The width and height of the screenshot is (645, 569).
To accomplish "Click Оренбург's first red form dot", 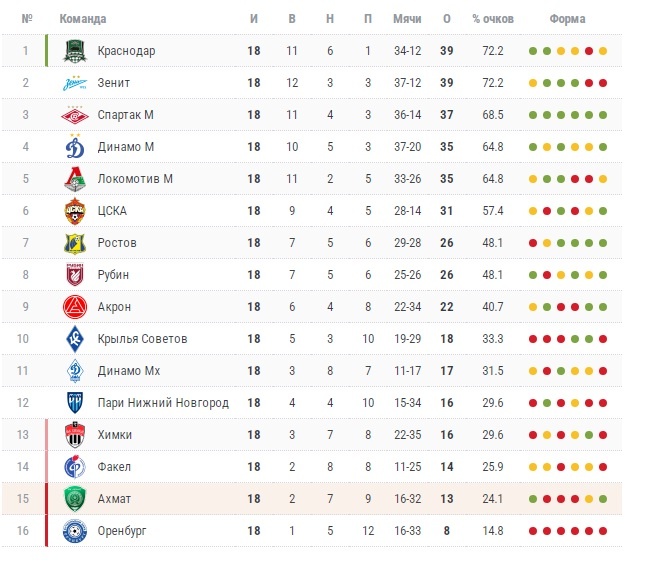I will [x=533, y=531].
